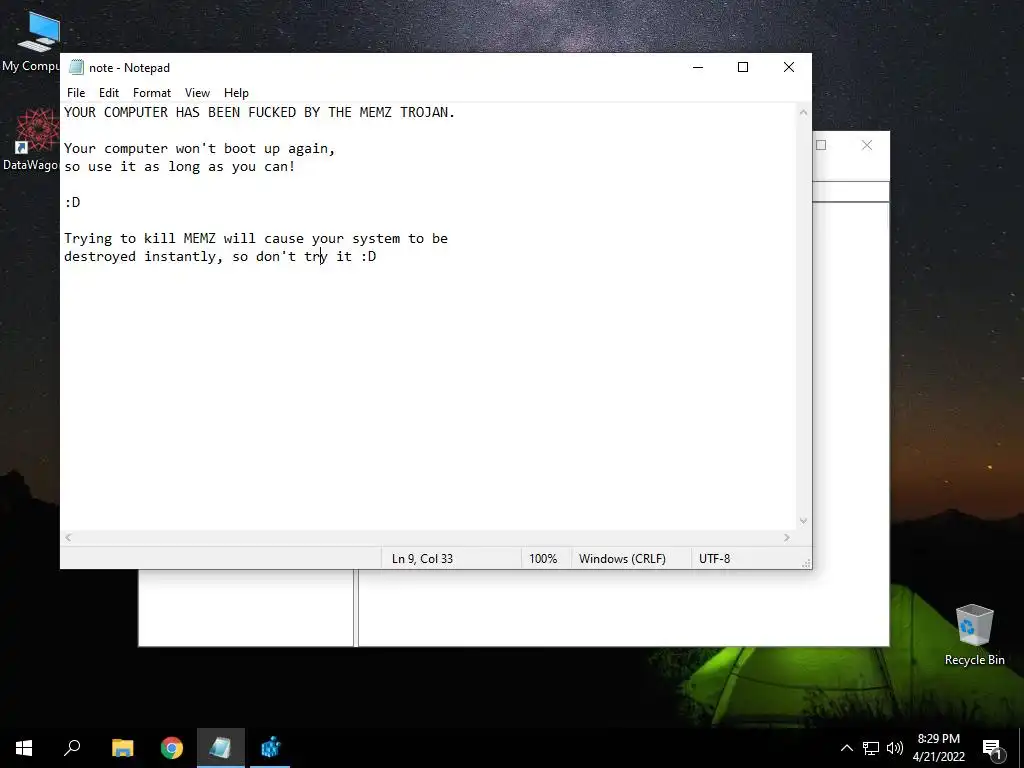Click the line 'destroyed instantly, so don't try it :D'

(x=220, y=257)
